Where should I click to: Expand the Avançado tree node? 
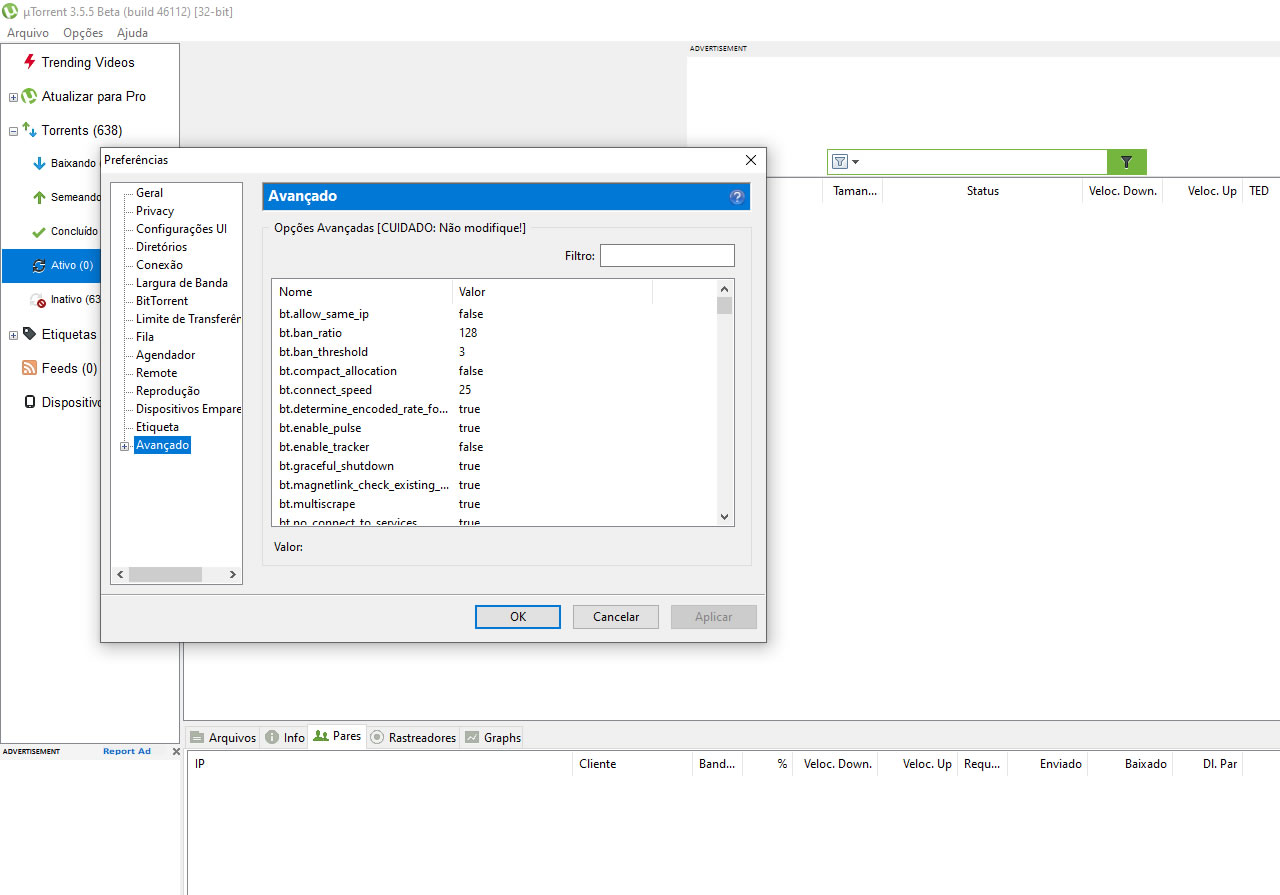125,446
